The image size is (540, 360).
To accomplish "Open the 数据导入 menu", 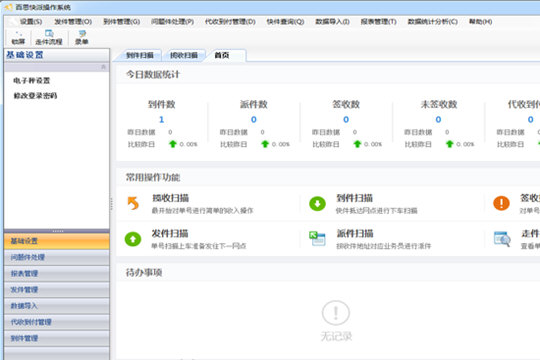I will [x=332, y=22].
